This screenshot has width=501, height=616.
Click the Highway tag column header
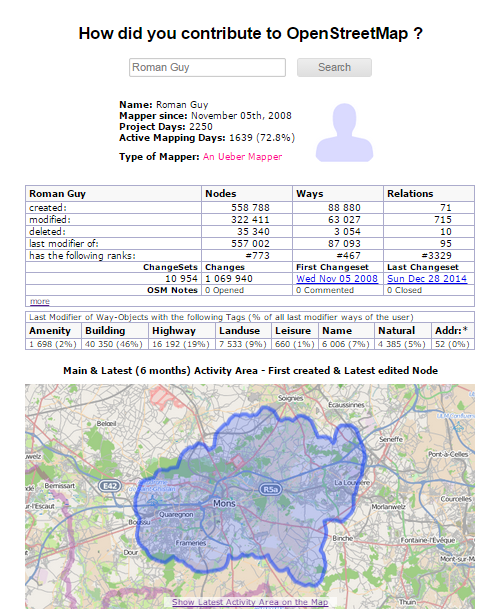[x=174, y=331]
